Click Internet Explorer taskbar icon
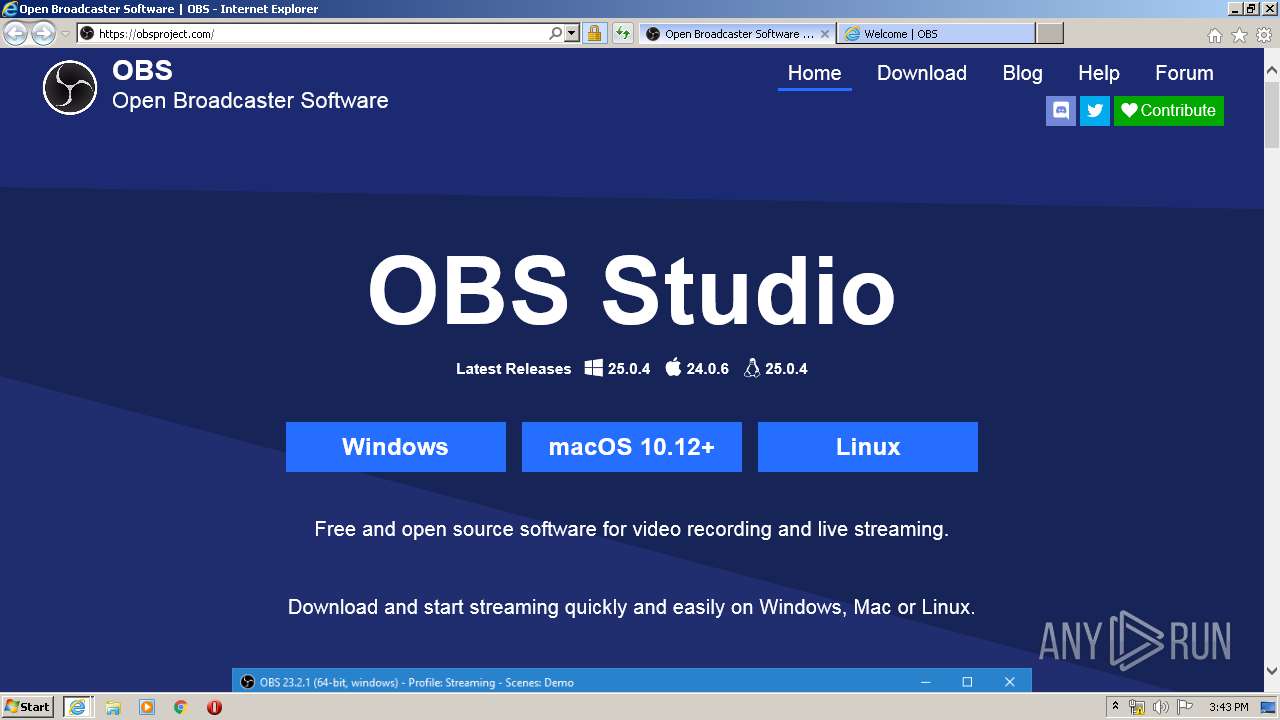 point(77,707)
